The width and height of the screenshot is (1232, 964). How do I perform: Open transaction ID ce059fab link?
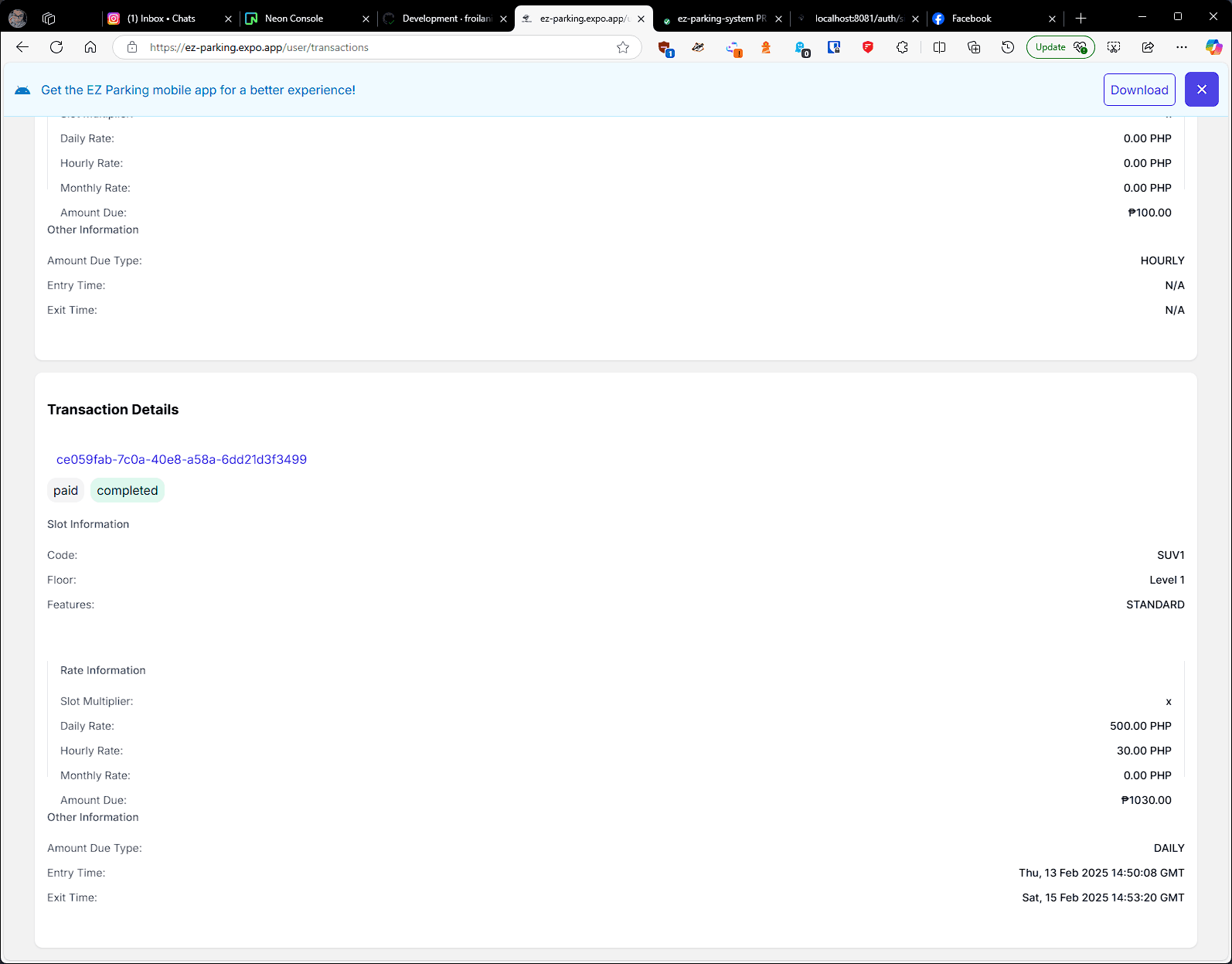coord(182,459)
